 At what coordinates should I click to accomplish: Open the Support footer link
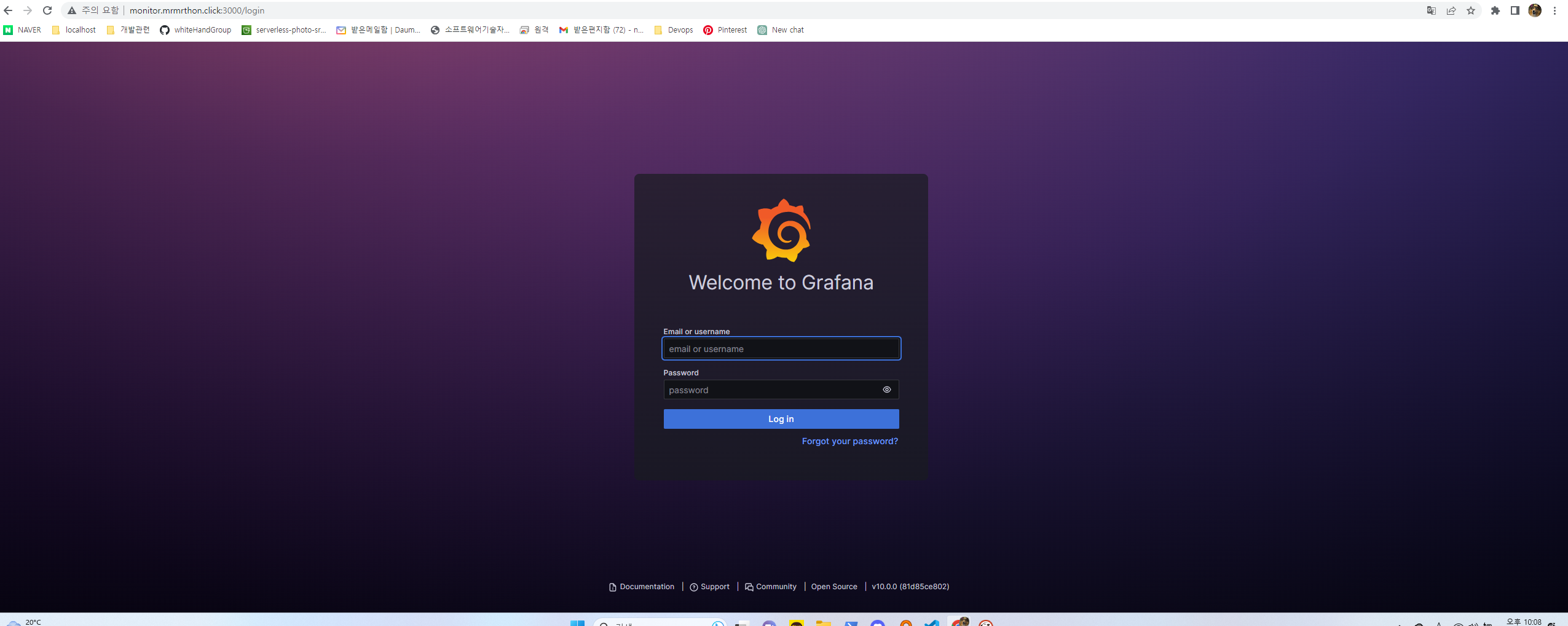click(x=710, y=587)
